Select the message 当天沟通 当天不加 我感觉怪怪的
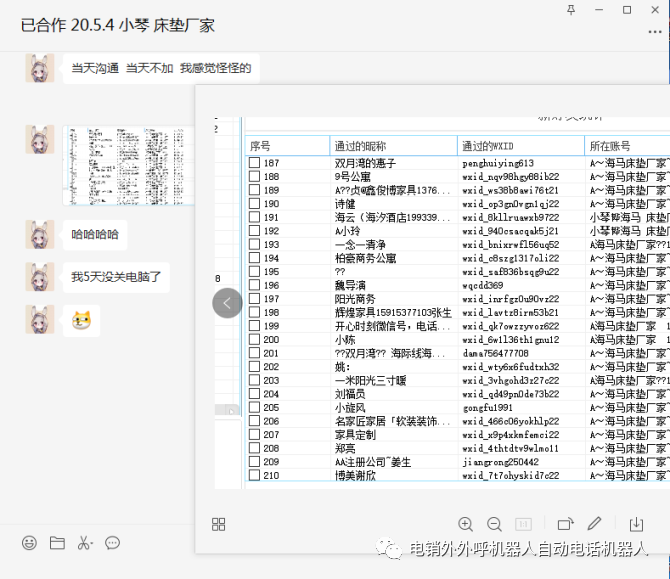Image resolution: width=670 pixels, height=579 pixels. tap(161, 68)
